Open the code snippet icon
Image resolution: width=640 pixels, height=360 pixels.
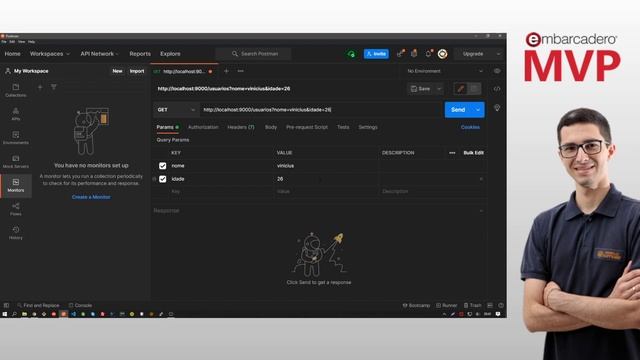[x=497, y=89]
